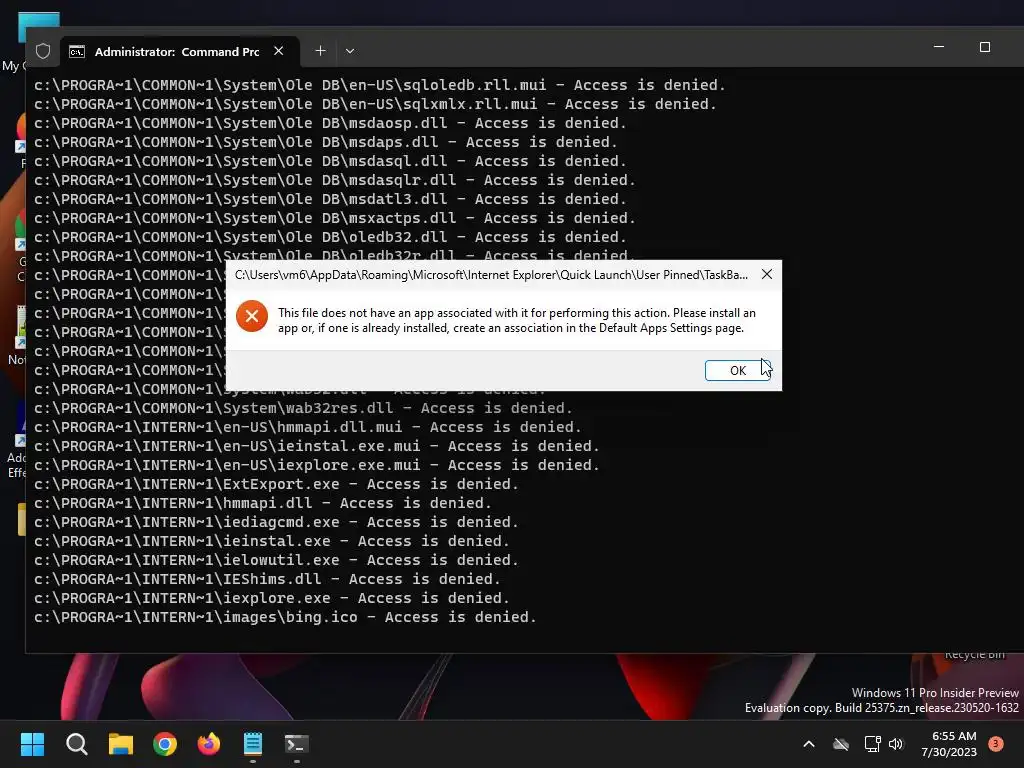Viewport: 1024px width, 768px height.
Task: Click the Command Prompt tab icon
Action: click(77, 52)
